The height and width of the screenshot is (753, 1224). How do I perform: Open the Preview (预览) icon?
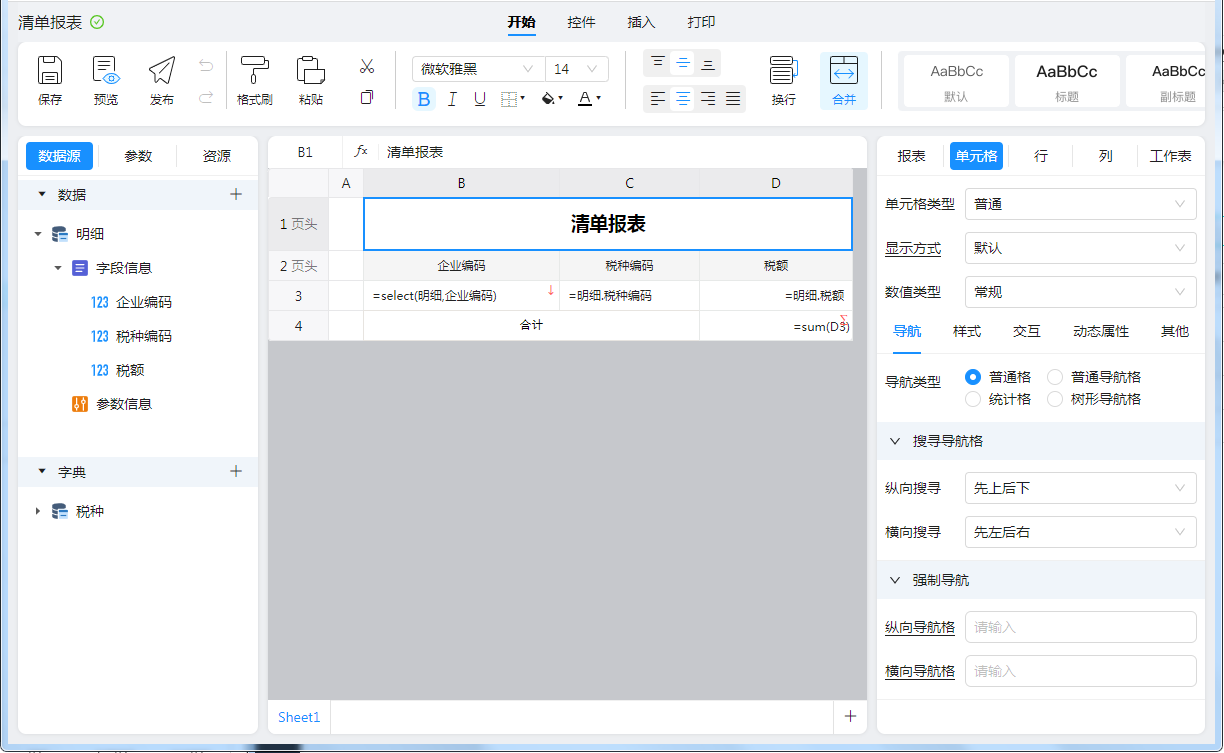105,71
